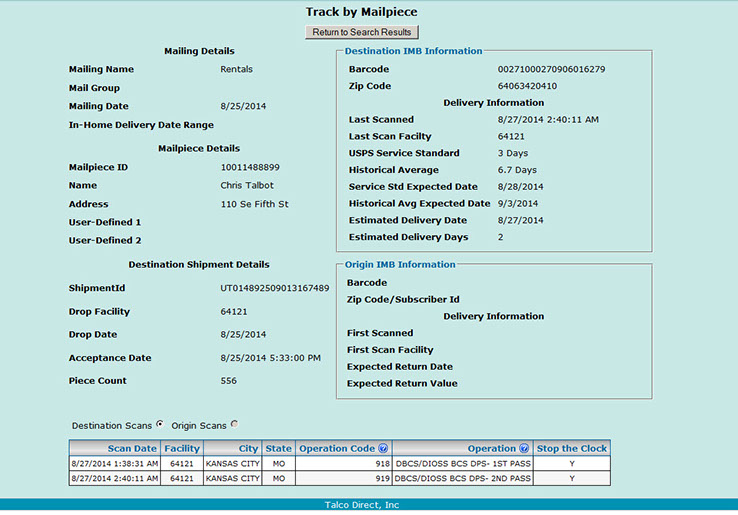Click barcode value 00271000270906016279
This screenshot has height=515, width=738.
click(x=551, y=69)
